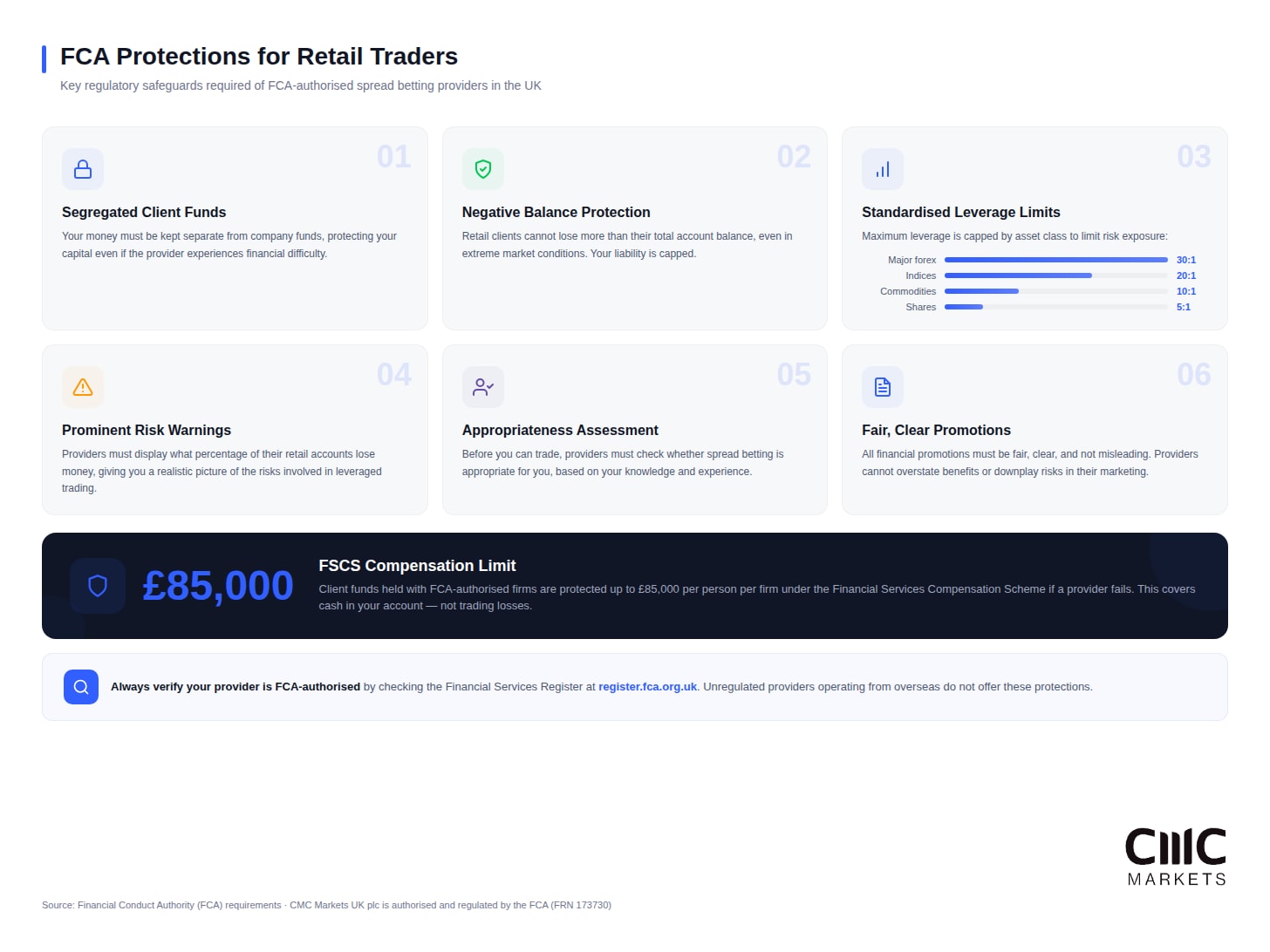Click the Standardised Leverage Limits heading
This screenshot has height=952, width=1270.
960,212
